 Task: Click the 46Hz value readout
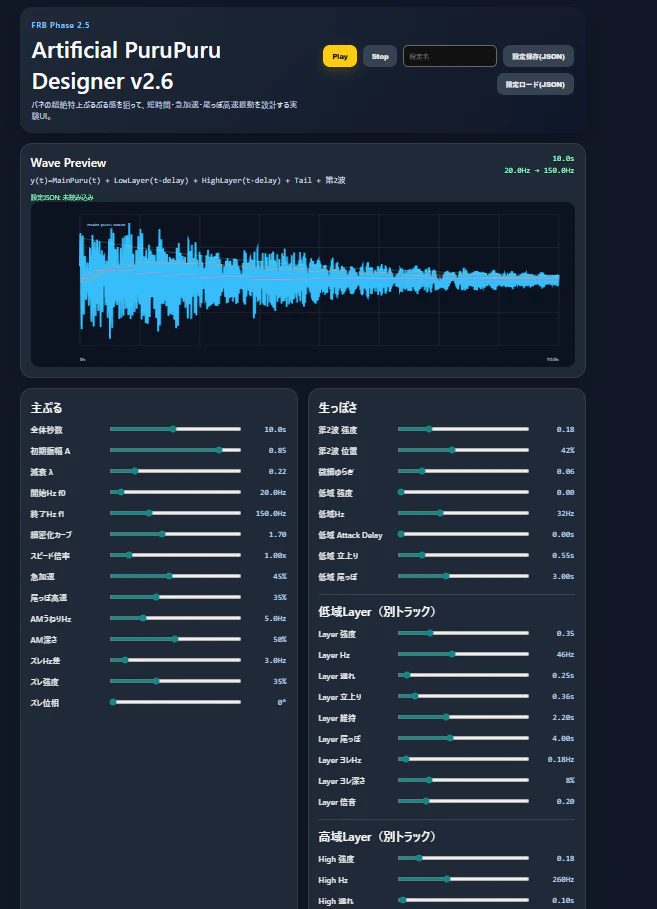coord(565,655)
